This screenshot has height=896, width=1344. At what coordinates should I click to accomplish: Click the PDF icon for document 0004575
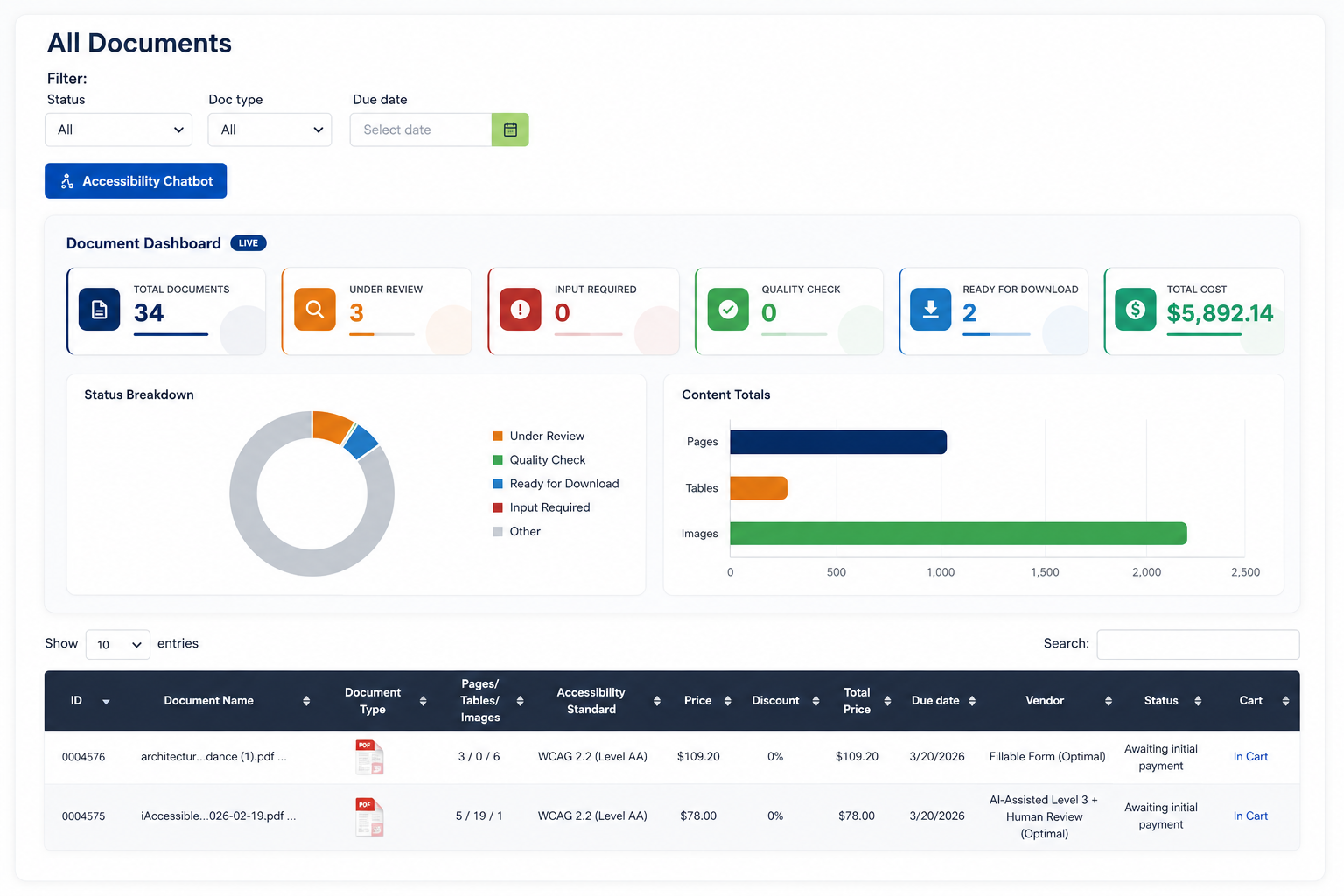pos(369,816)
